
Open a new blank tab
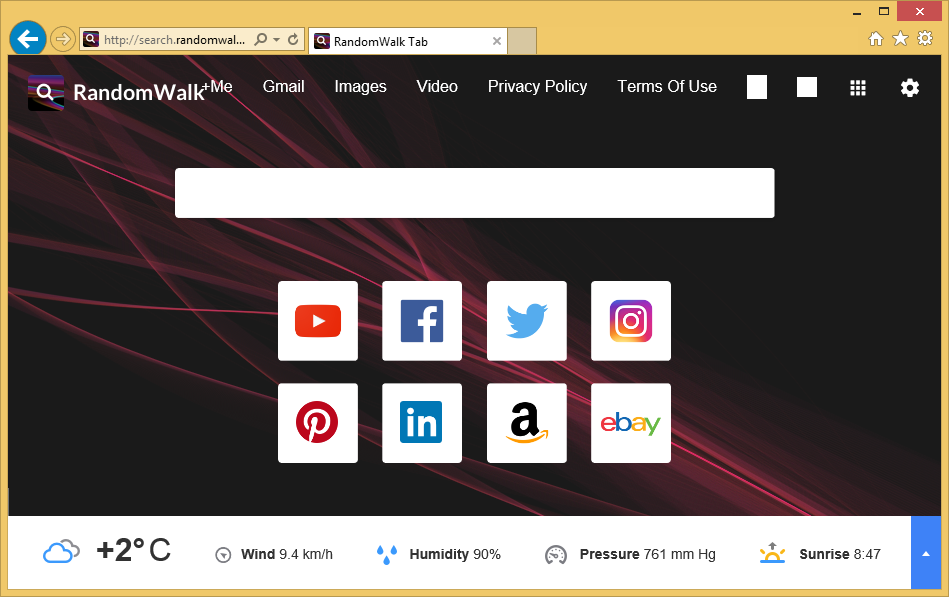[x=522, y=41]
